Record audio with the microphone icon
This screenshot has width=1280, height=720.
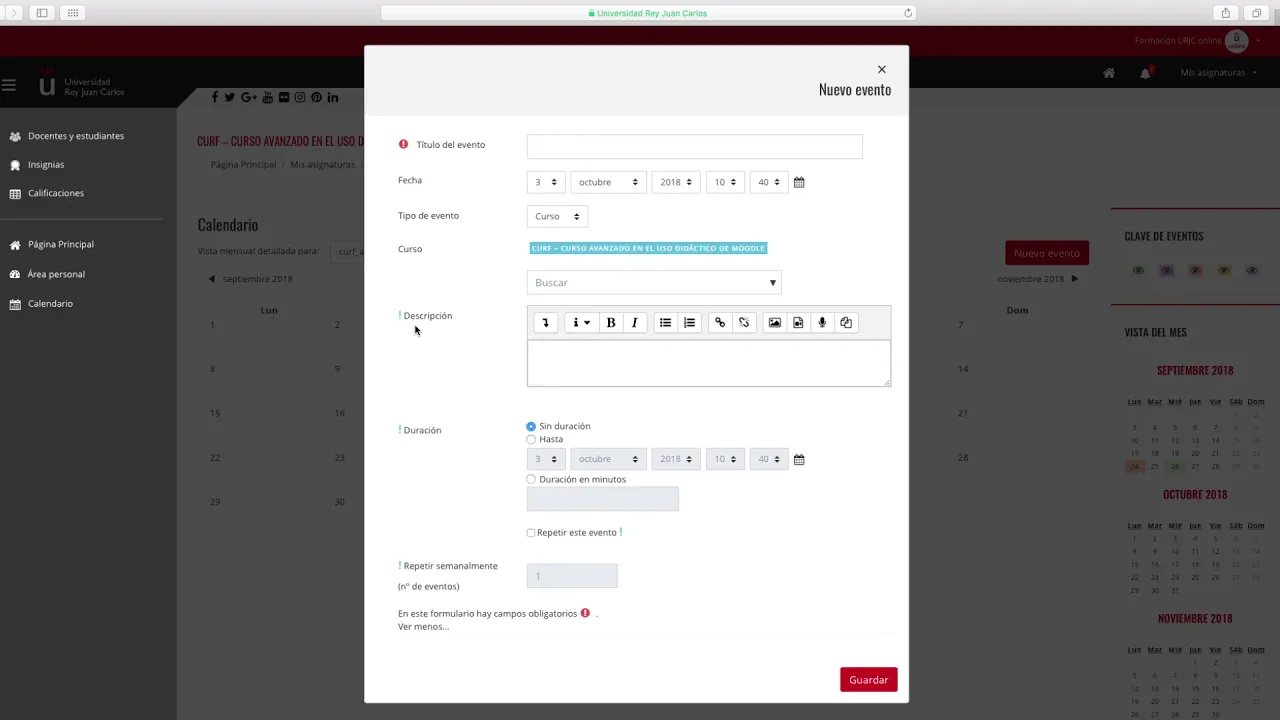(822, 323)
